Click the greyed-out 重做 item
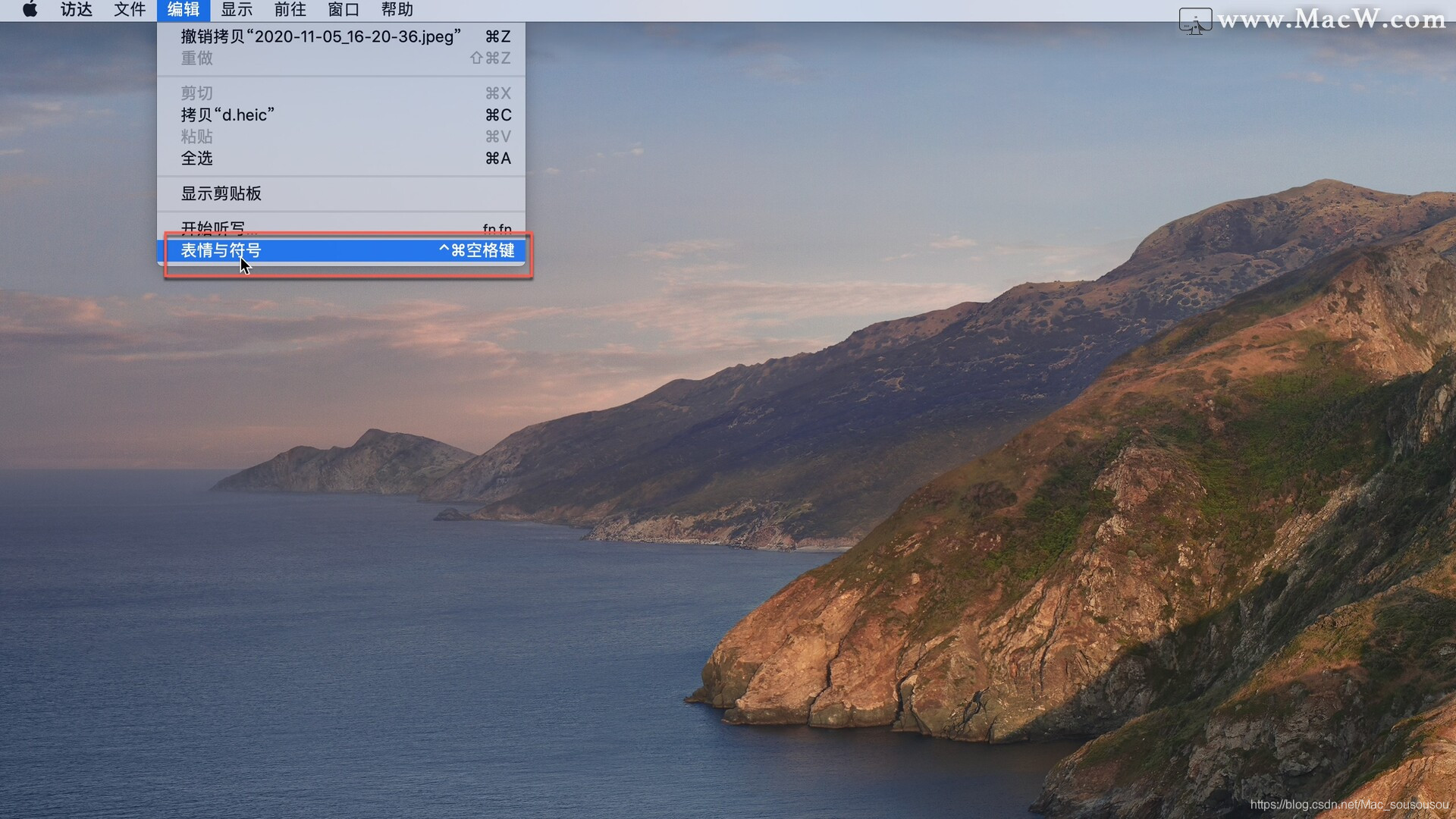Screen dimensions: 1456x819 click(197, 58)
